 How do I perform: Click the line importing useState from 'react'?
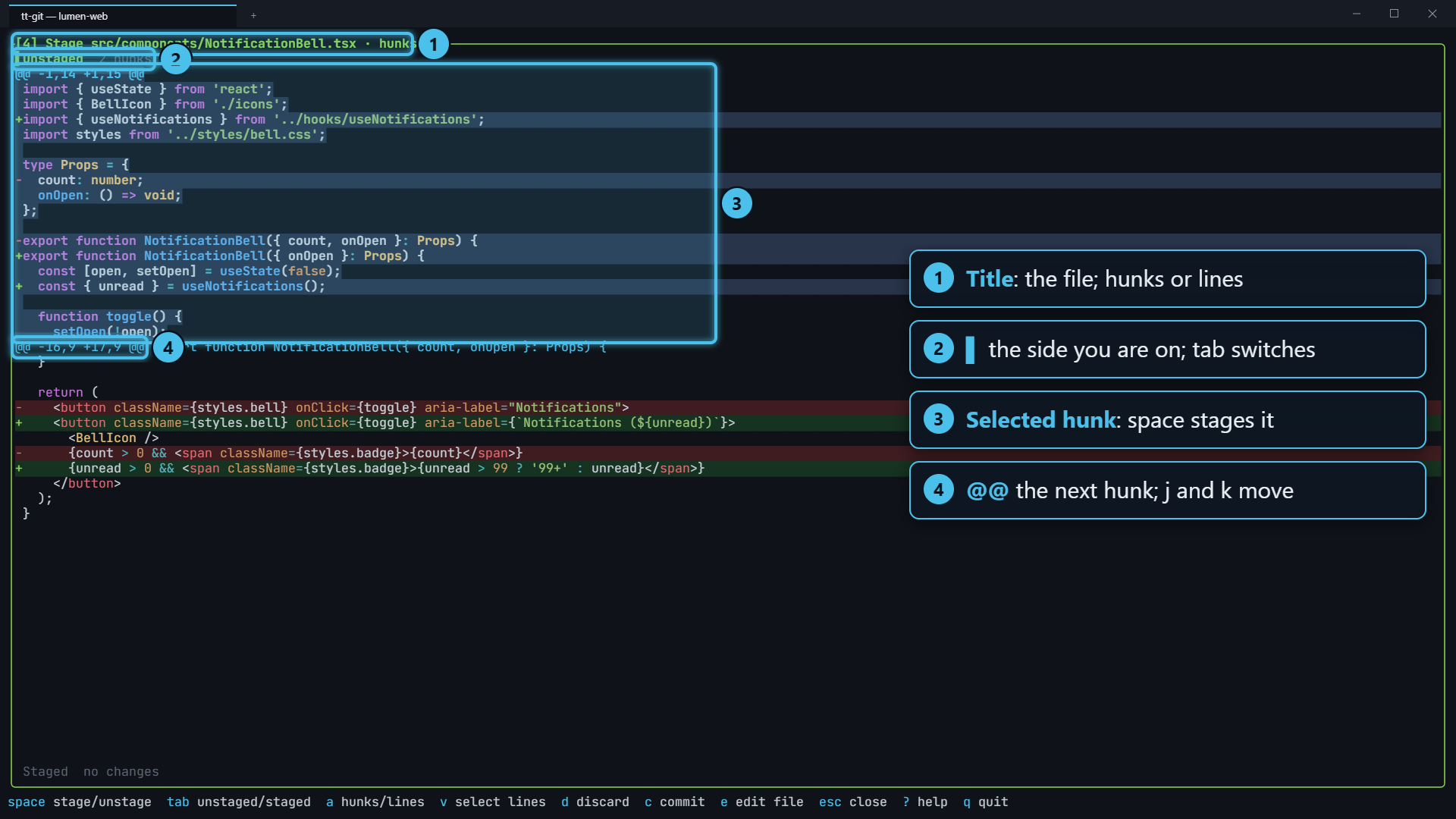(148, 89)
